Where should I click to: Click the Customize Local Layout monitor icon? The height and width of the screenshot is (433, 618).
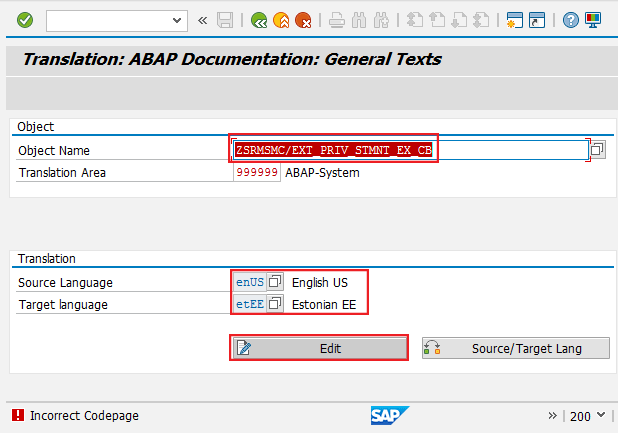point(593,20)
